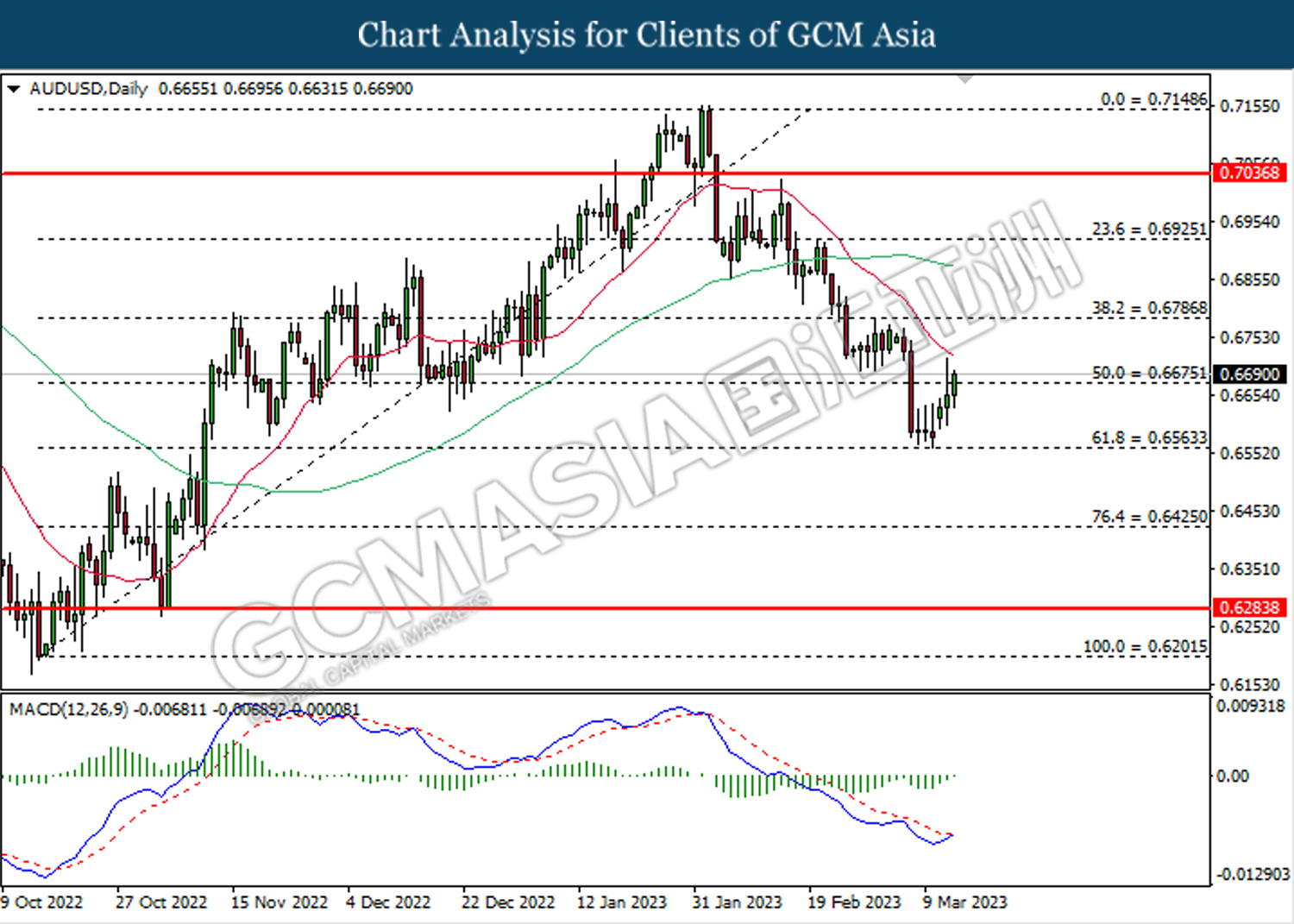The image size is (1294, 924).
Task: Click the Fibonacci label 0.0 = 0.71486
Action: [x=1154, y=99]
